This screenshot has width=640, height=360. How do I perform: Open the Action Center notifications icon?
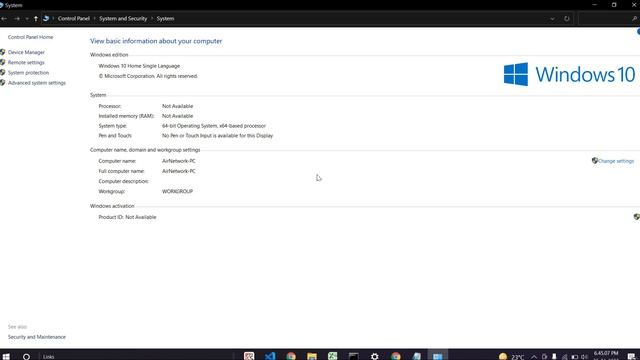tap(631, 356)
